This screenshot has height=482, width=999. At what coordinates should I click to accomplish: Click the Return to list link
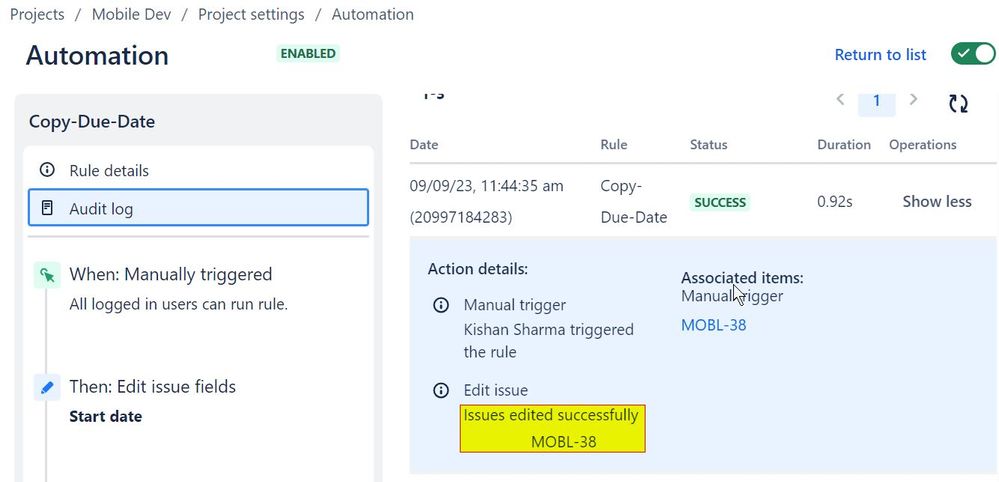point(880,55)
